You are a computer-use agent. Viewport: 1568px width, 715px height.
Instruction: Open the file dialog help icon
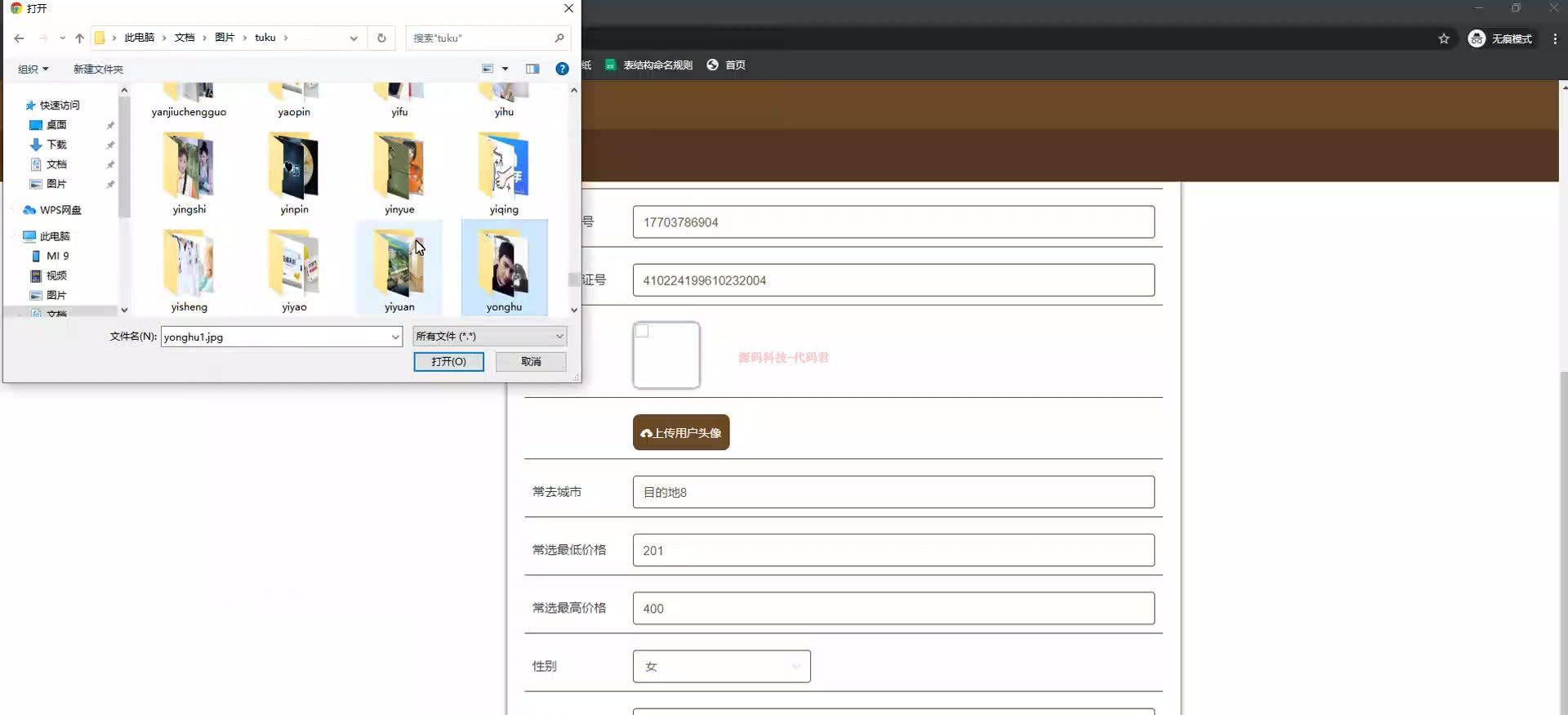pyautogui.click(x=562, y=69)
